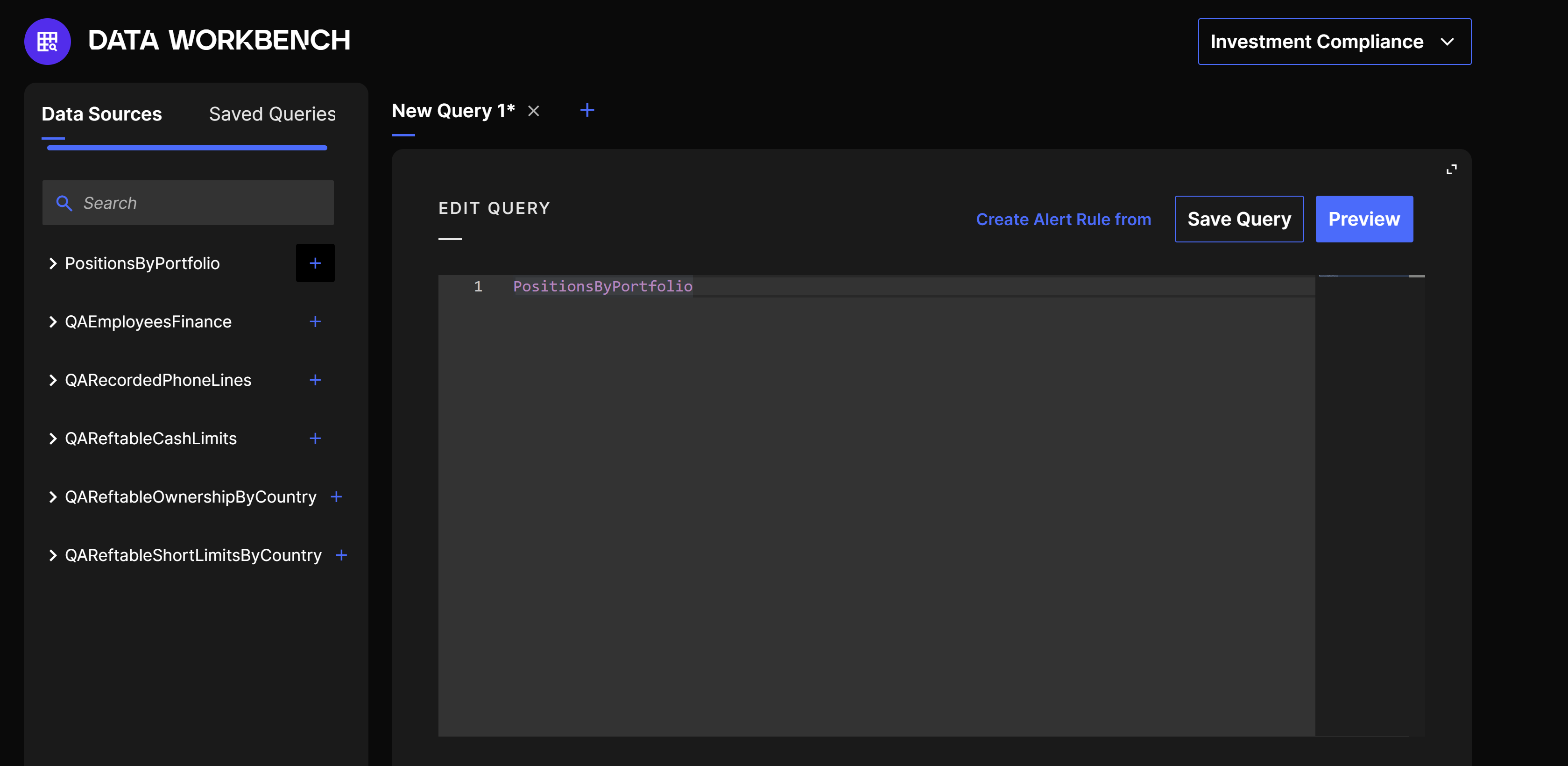
Task: Expand the PositionsByPortfolio tree chevron
Action: 52,263
